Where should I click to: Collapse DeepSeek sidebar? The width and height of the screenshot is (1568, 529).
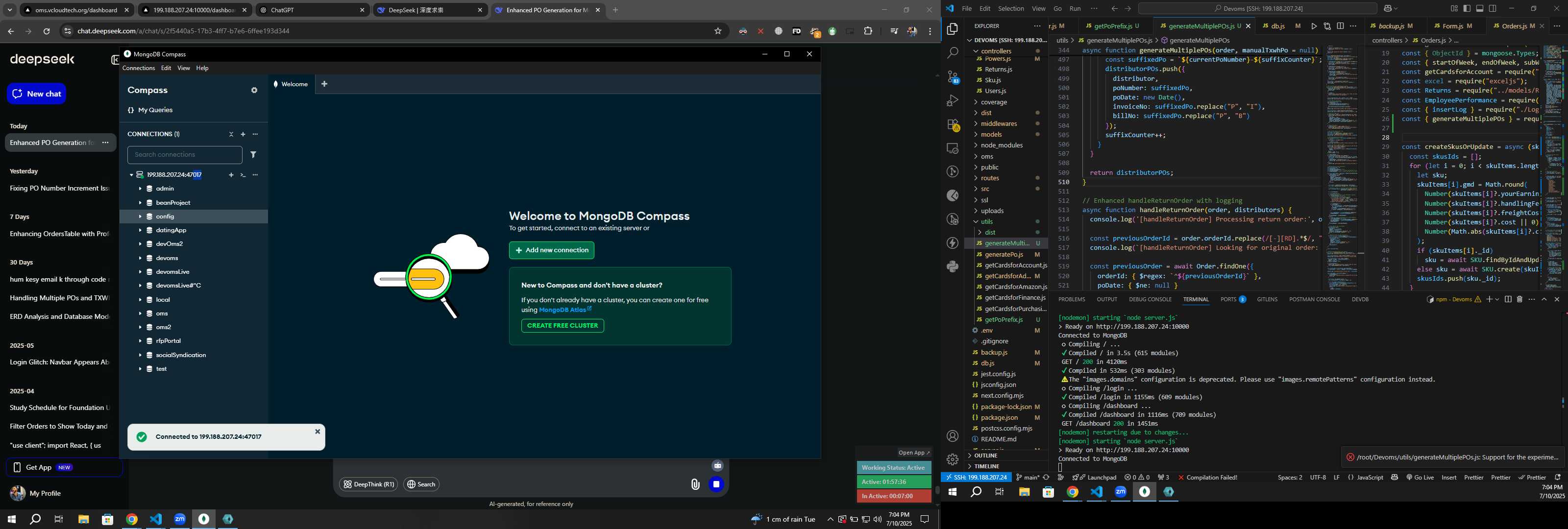[x=115, y=60]
